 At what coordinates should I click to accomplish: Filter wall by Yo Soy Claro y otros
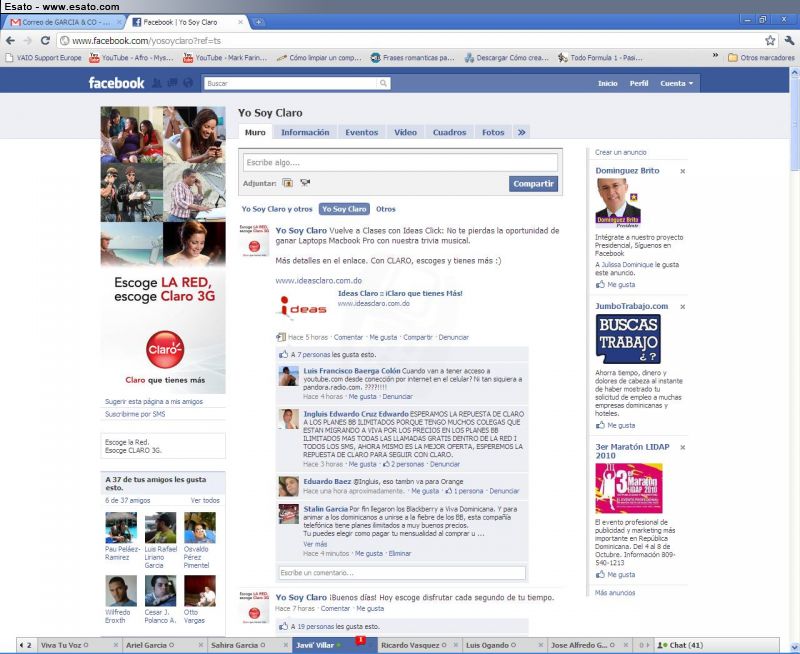pos(277,209)
